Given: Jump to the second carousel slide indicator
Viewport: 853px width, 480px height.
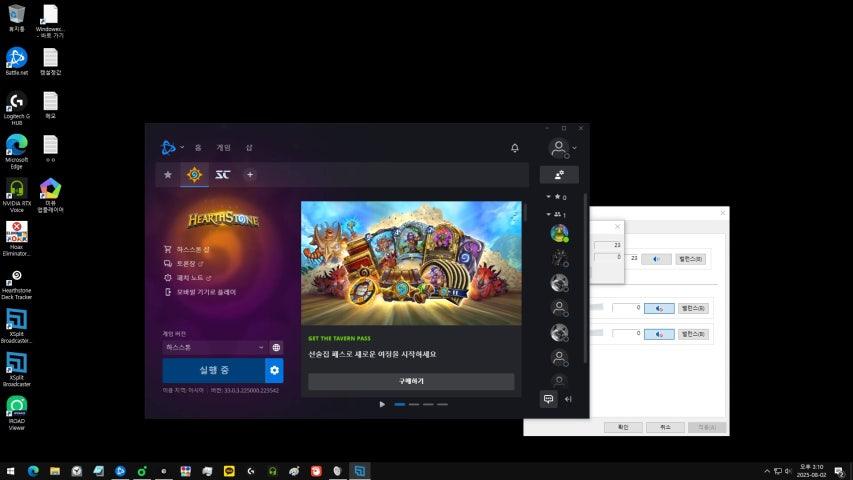Looking at the screenshot, I should pyautogui.click(x=414, y=404).
